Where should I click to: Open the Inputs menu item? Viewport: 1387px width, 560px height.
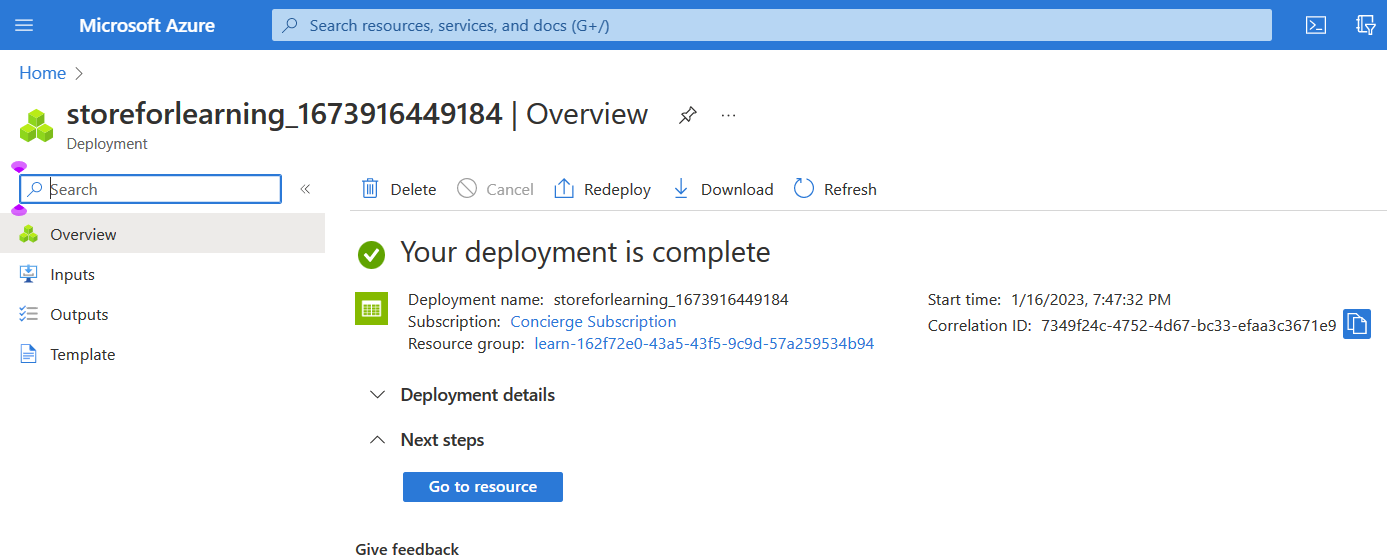(162, 274)
